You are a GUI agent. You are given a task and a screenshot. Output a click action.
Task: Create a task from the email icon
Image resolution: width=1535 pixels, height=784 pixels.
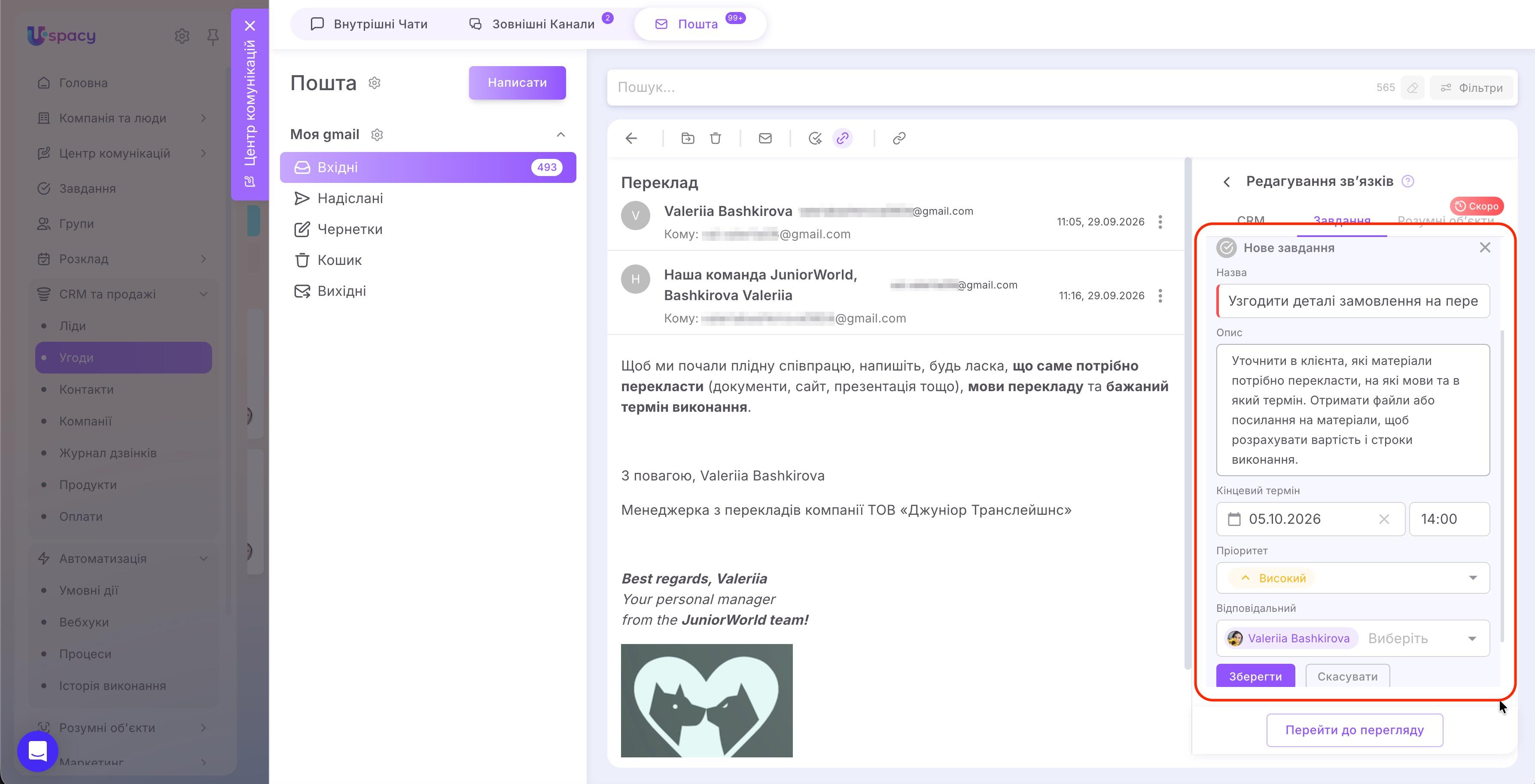click(x=815, y=138)
